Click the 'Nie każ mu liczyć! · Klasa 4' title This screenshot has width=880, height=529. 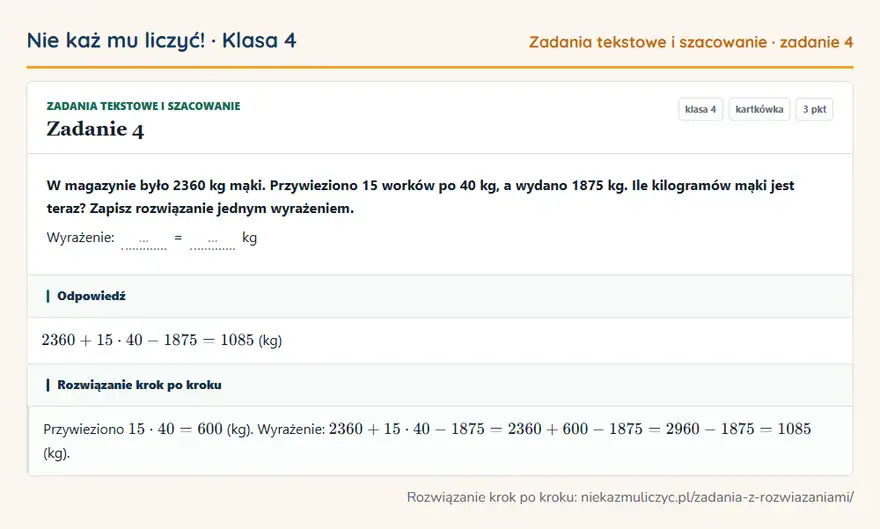(162, 40)
